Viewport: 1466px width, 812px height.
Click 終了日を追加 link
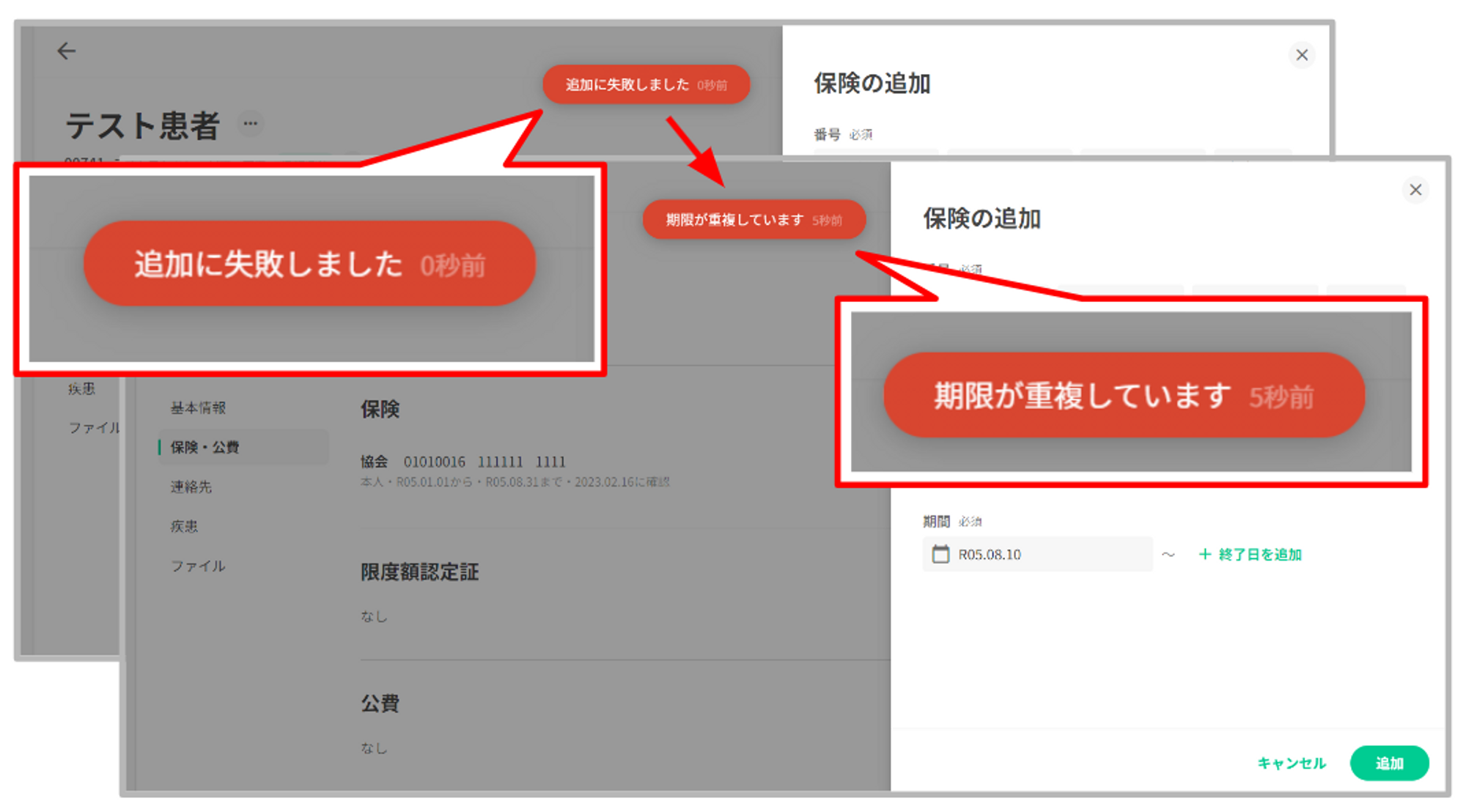pyautogui.click(x=1250, y=555)
